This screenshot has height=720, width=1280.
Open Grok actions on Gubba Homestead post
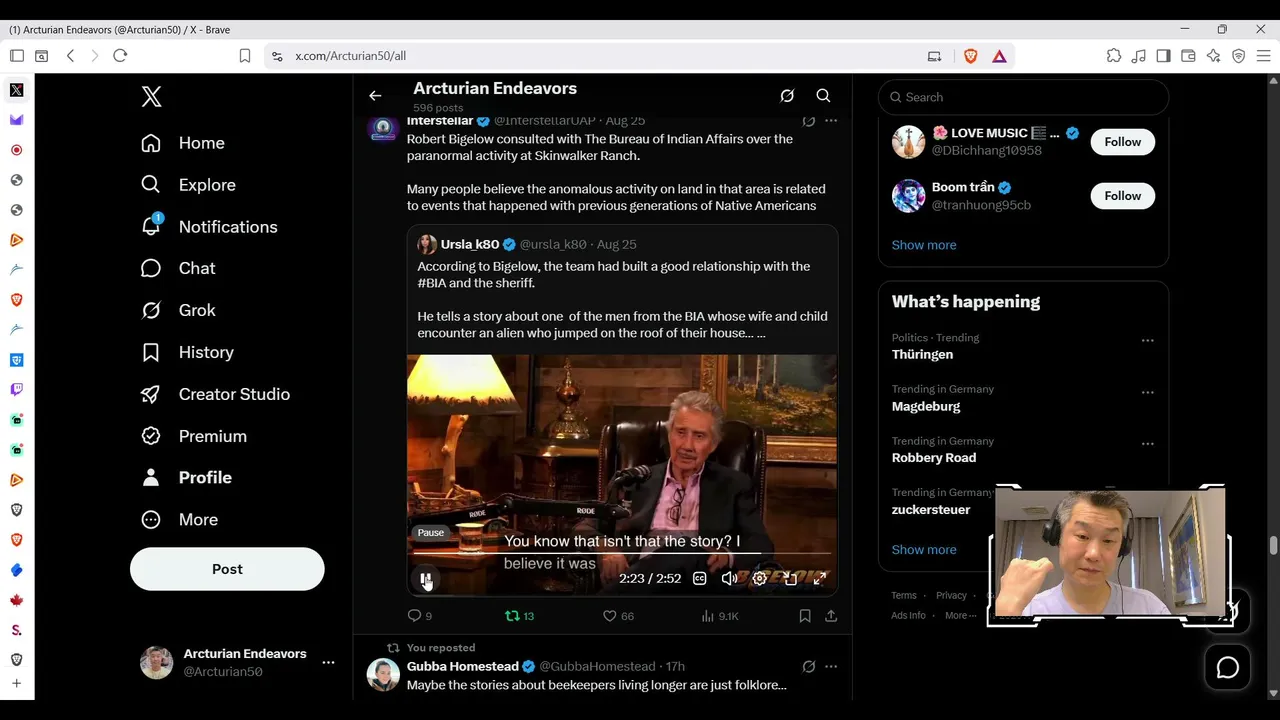tap(809, 666)
